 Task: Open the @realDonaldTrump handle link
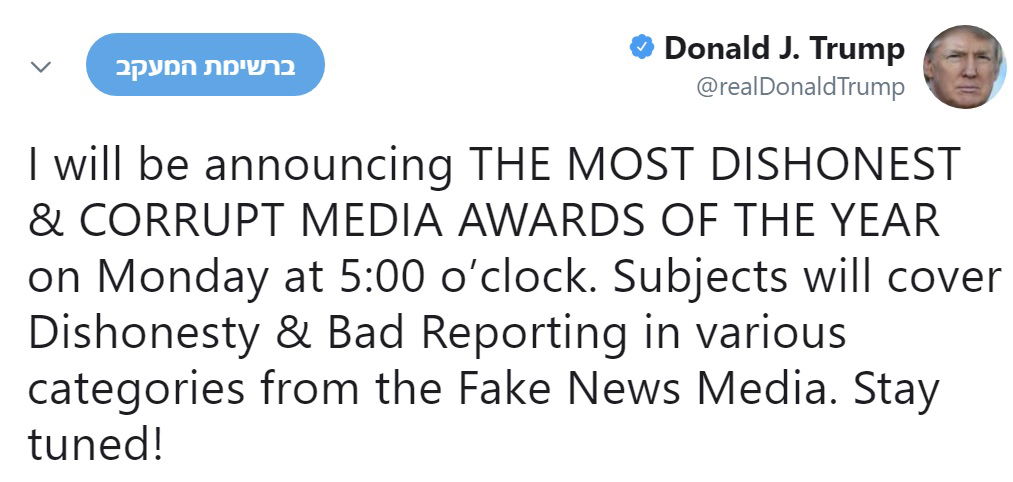point(800,87)
